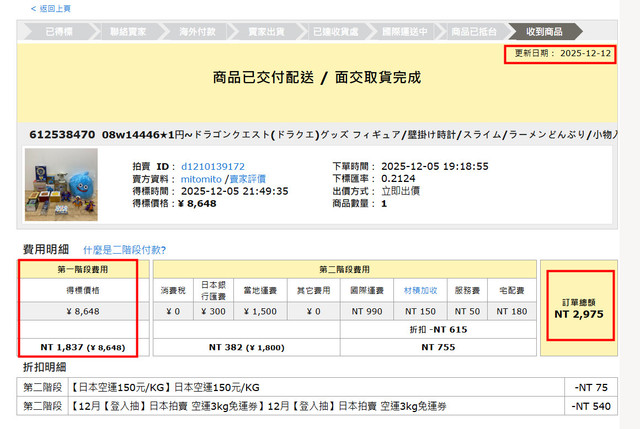Click the 服務費 NT 50 cell
Image resolution: width=640 pixels, height=429 pixels.
pos(467,311)
